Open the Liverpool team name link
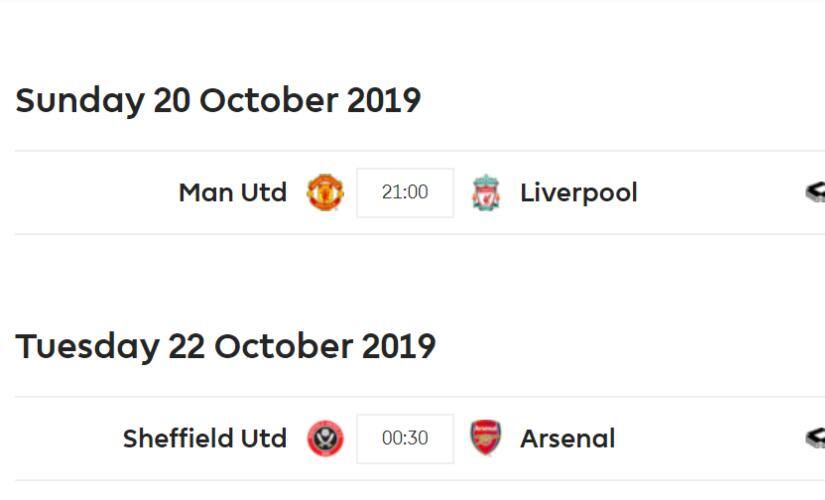Image resolution: width=825 pixels, height=500 pixels. click(578, 192)
